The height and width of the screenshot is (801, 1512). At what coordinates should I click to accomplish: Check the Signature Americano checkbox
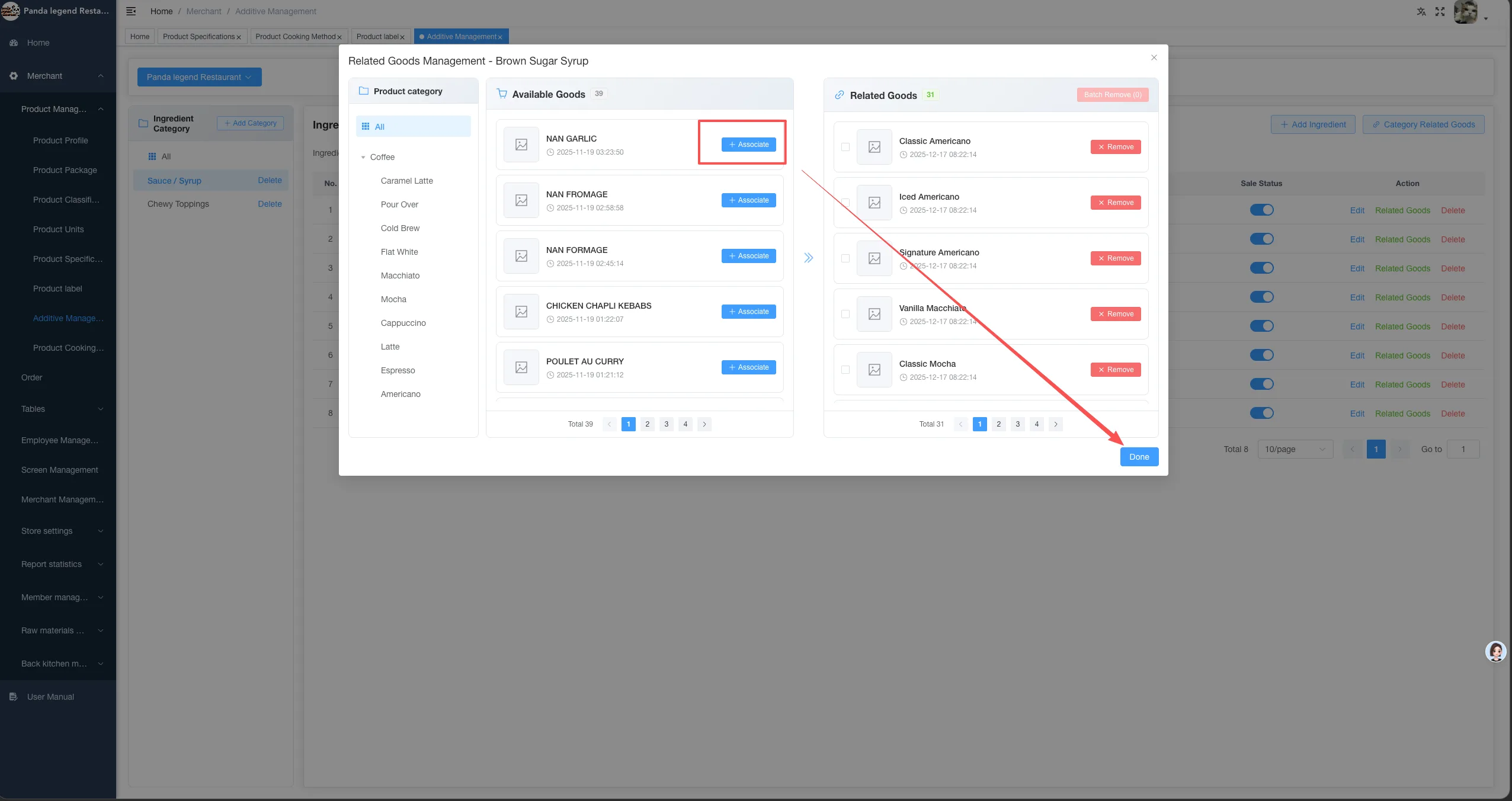(x=845, y=258)
